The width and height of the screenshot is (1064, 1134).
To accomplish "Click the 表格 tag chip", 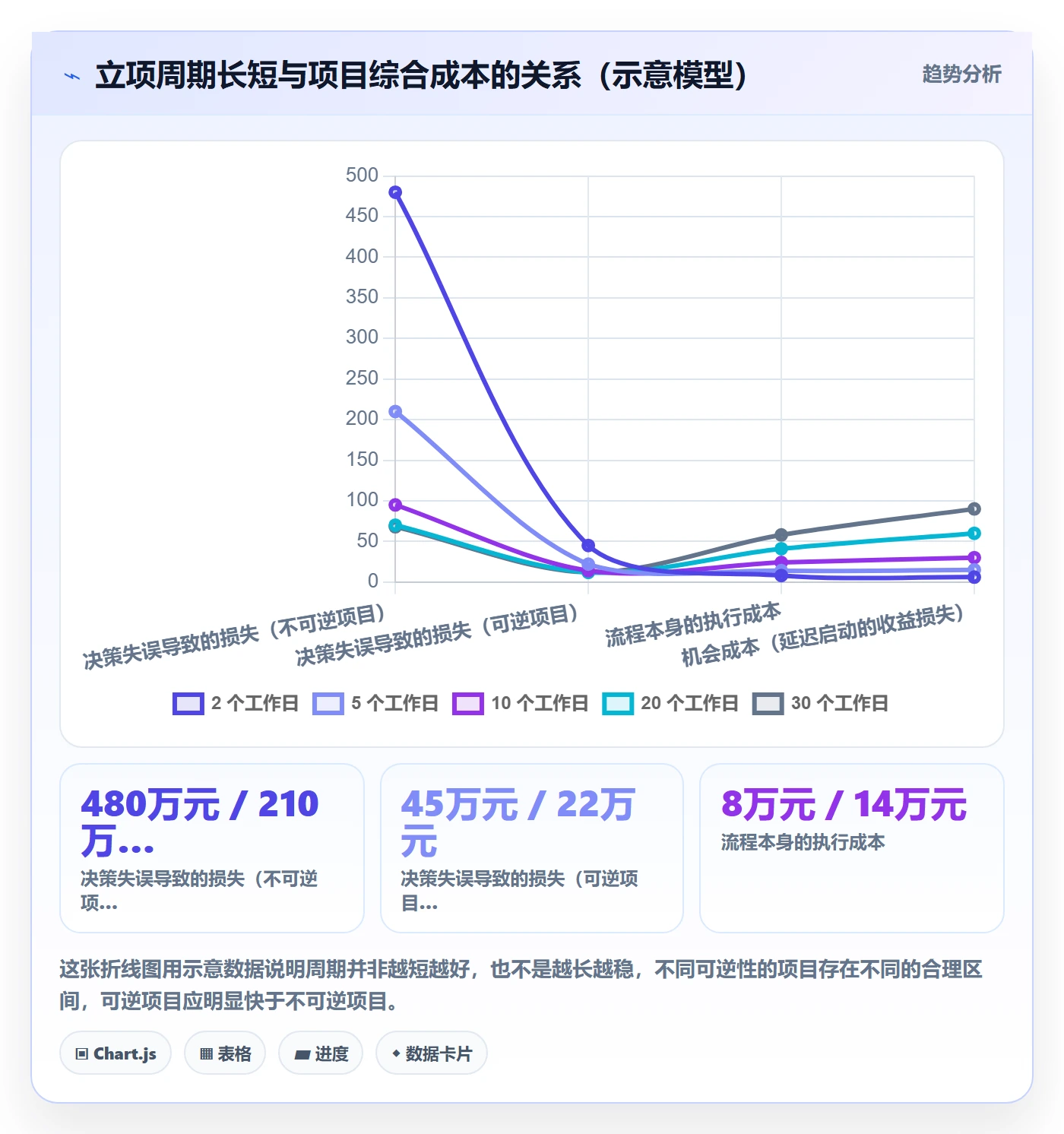I will click(225, 1053).
